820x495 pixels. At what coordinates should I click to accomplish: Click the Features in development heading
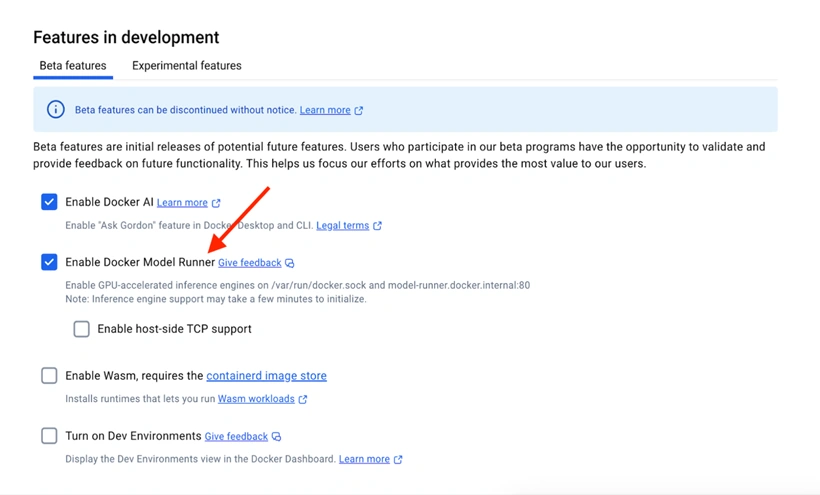tap(126, 37)
